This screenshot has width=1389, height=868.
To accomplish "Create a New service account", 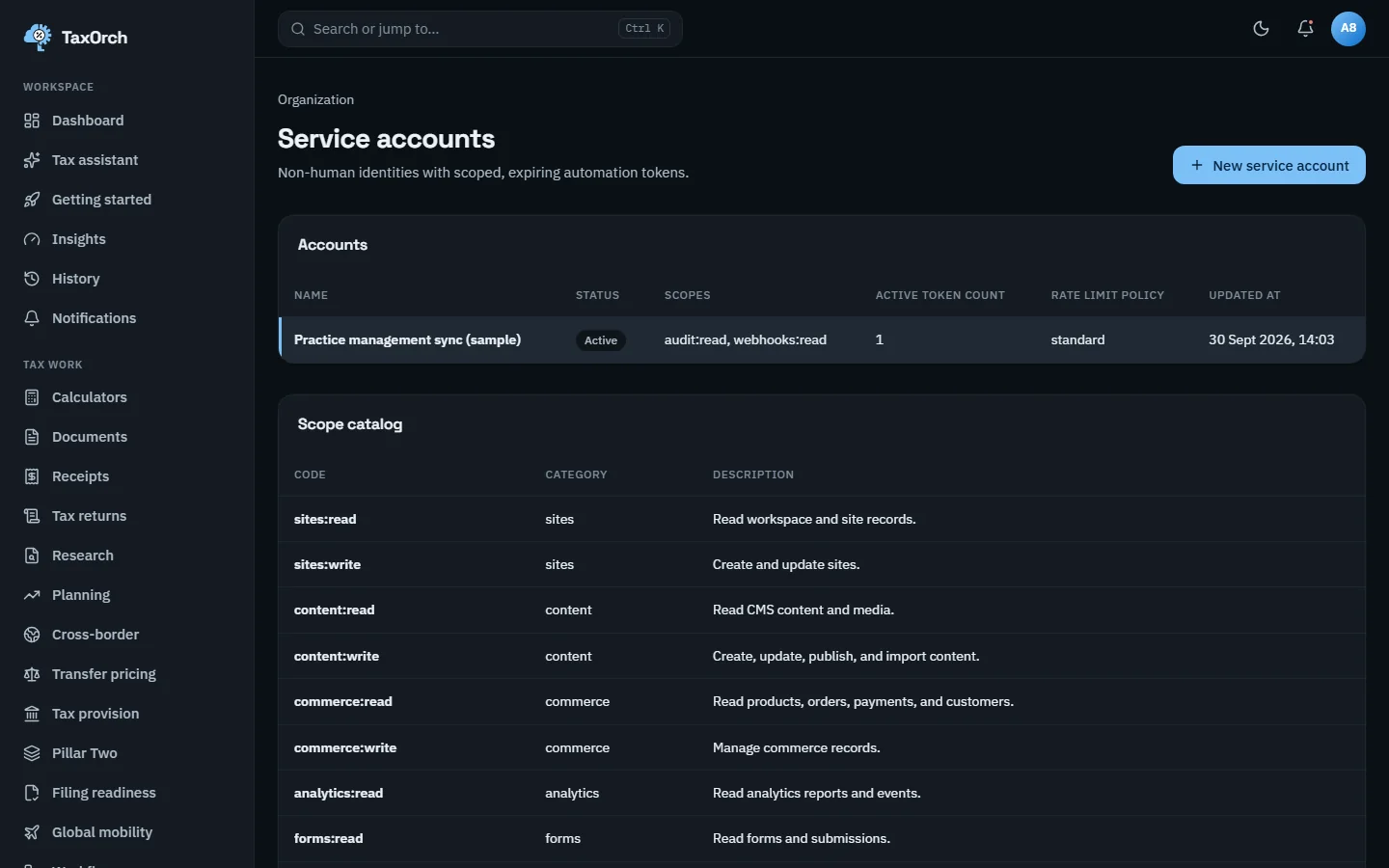I will pyautogui.click(x=1269, y=165).
